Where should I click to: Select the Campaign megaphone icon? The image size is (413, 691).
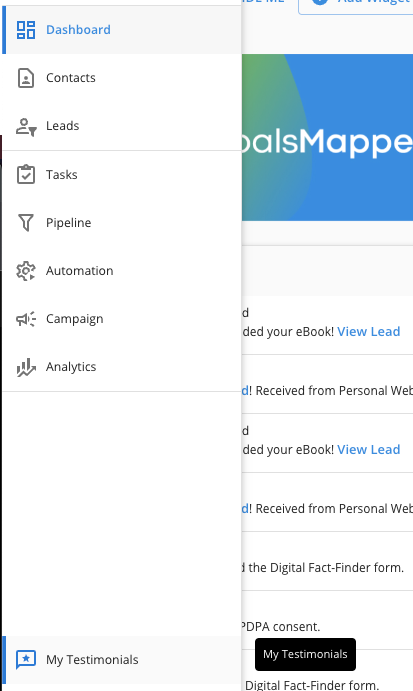tap(26, 319)
